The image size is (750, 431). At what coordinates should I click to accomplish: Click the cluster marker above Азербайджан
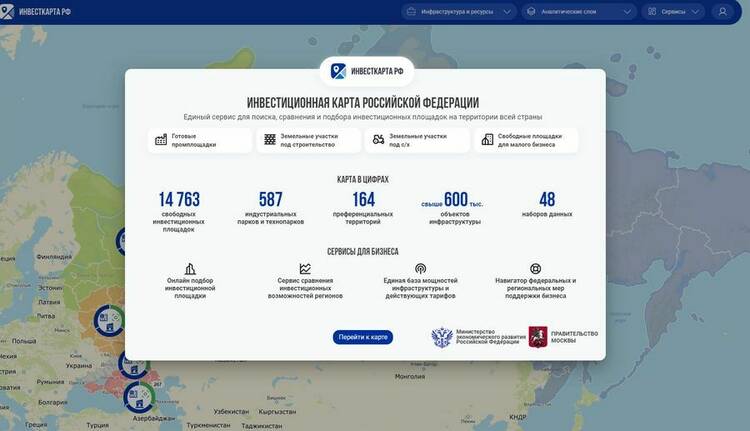click(139, 397)
